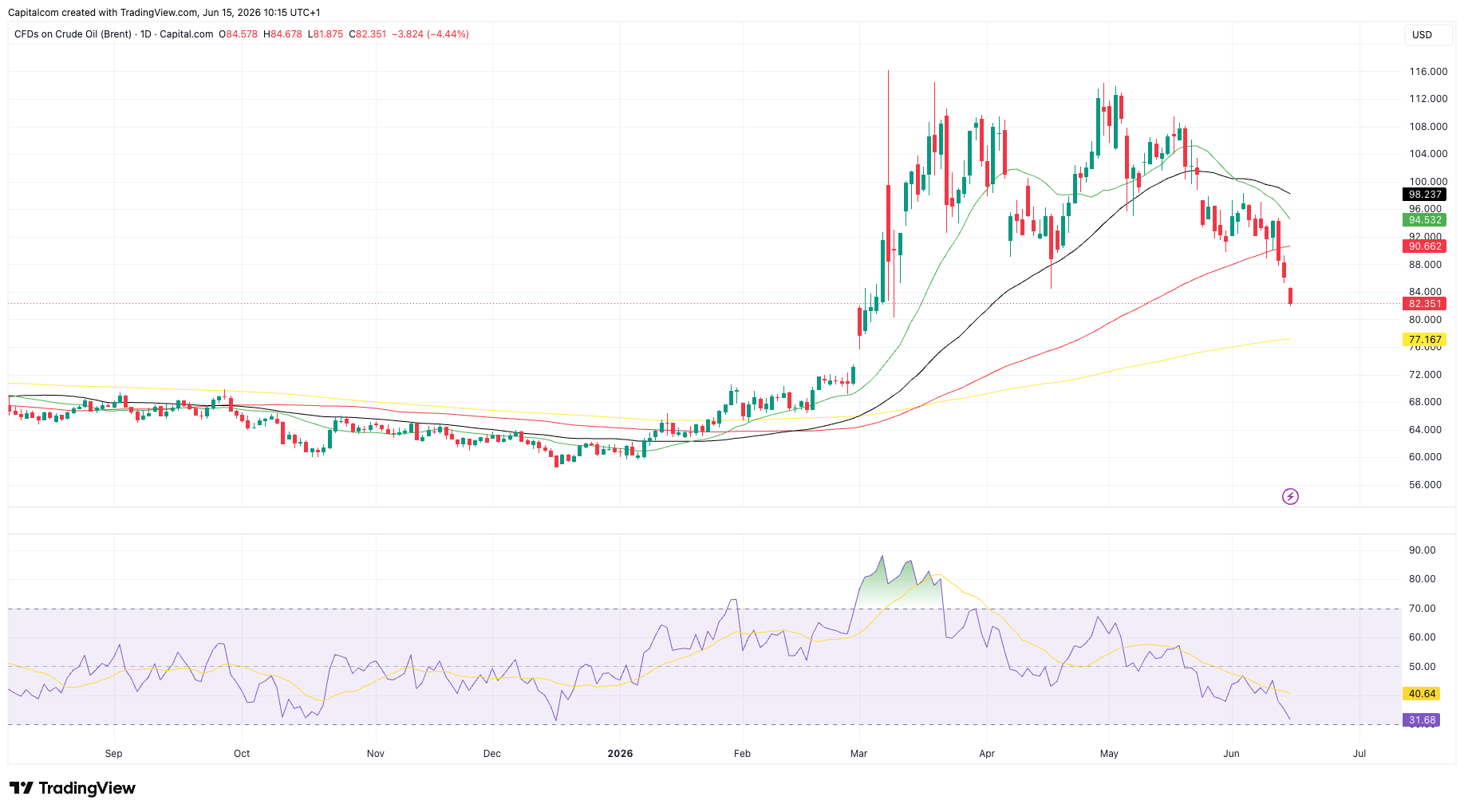Click the Sep label on time axis
Viewport: 1464px width, 812px height.
click(x=114, y=754)
